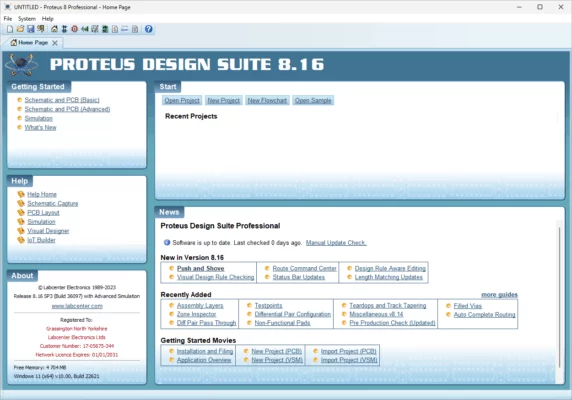Open Length Matching Updates guide
This screenshot has width=572, height=400.
pos(389,277)
